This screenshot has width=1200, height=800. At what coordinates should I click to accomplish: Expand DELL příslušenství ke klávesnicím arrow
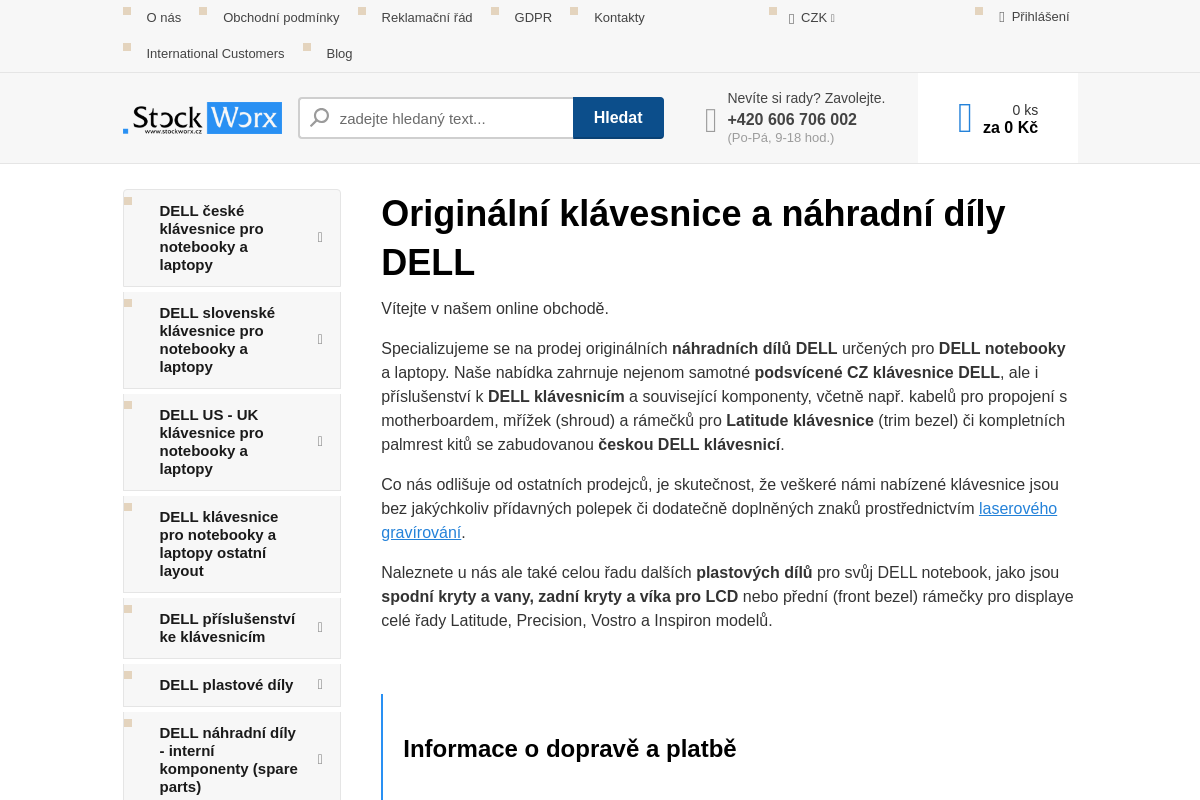coord(320,628)
